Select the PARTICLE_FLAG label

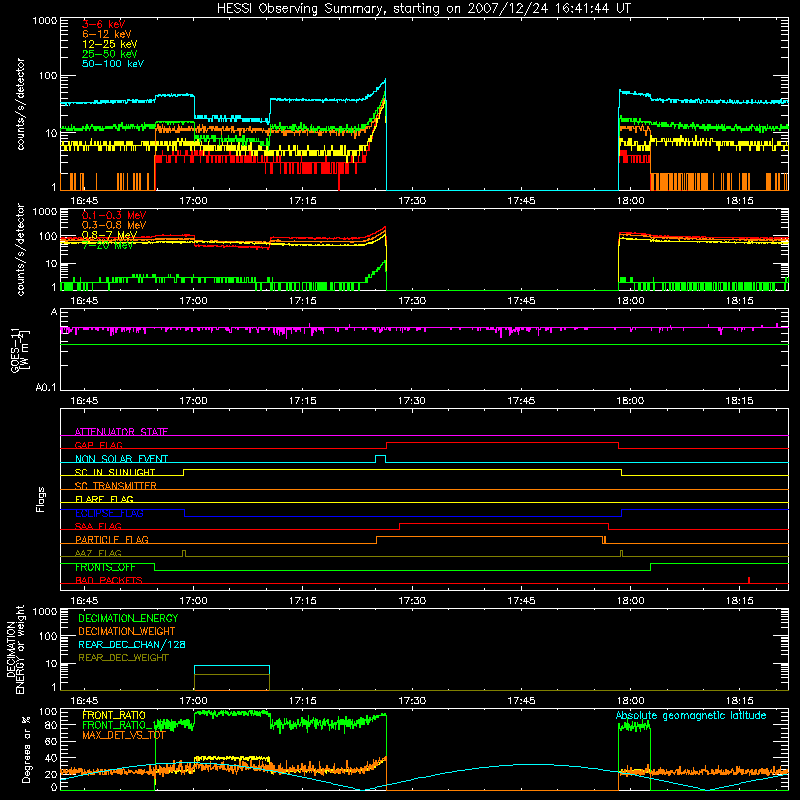point(112,540)
